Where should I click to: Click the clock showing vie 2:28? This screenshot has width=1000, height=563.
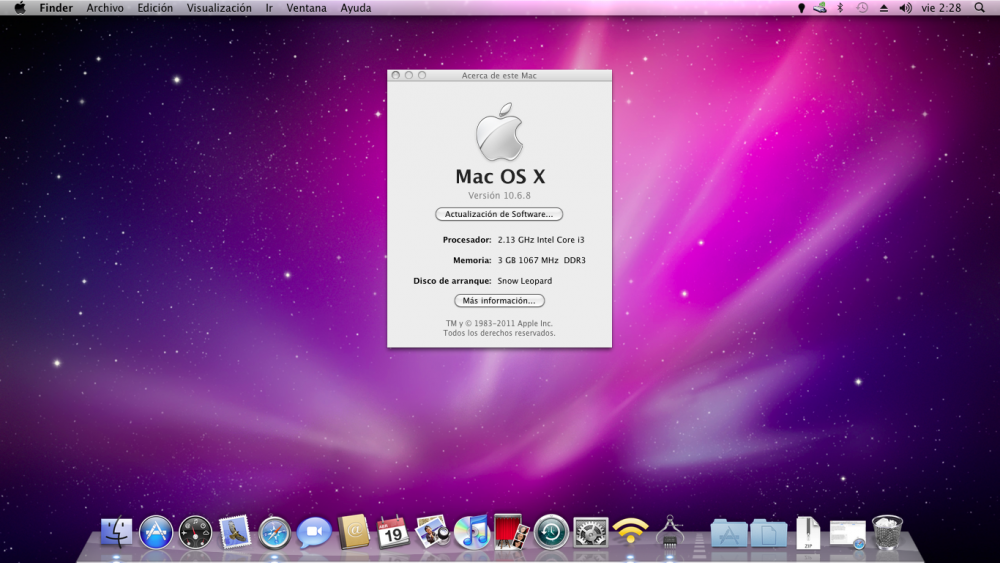(941, 8)
